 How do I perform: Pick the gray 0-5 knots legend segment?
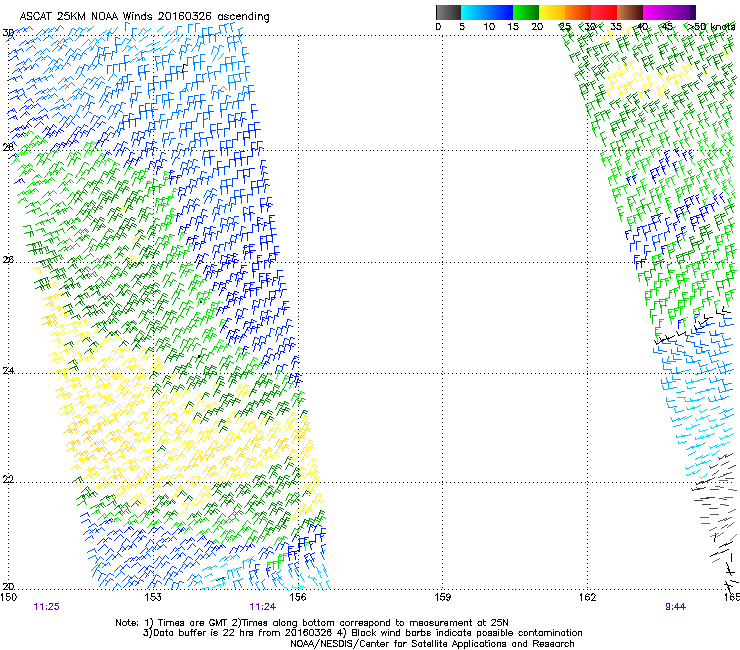[x=448, y=12]
